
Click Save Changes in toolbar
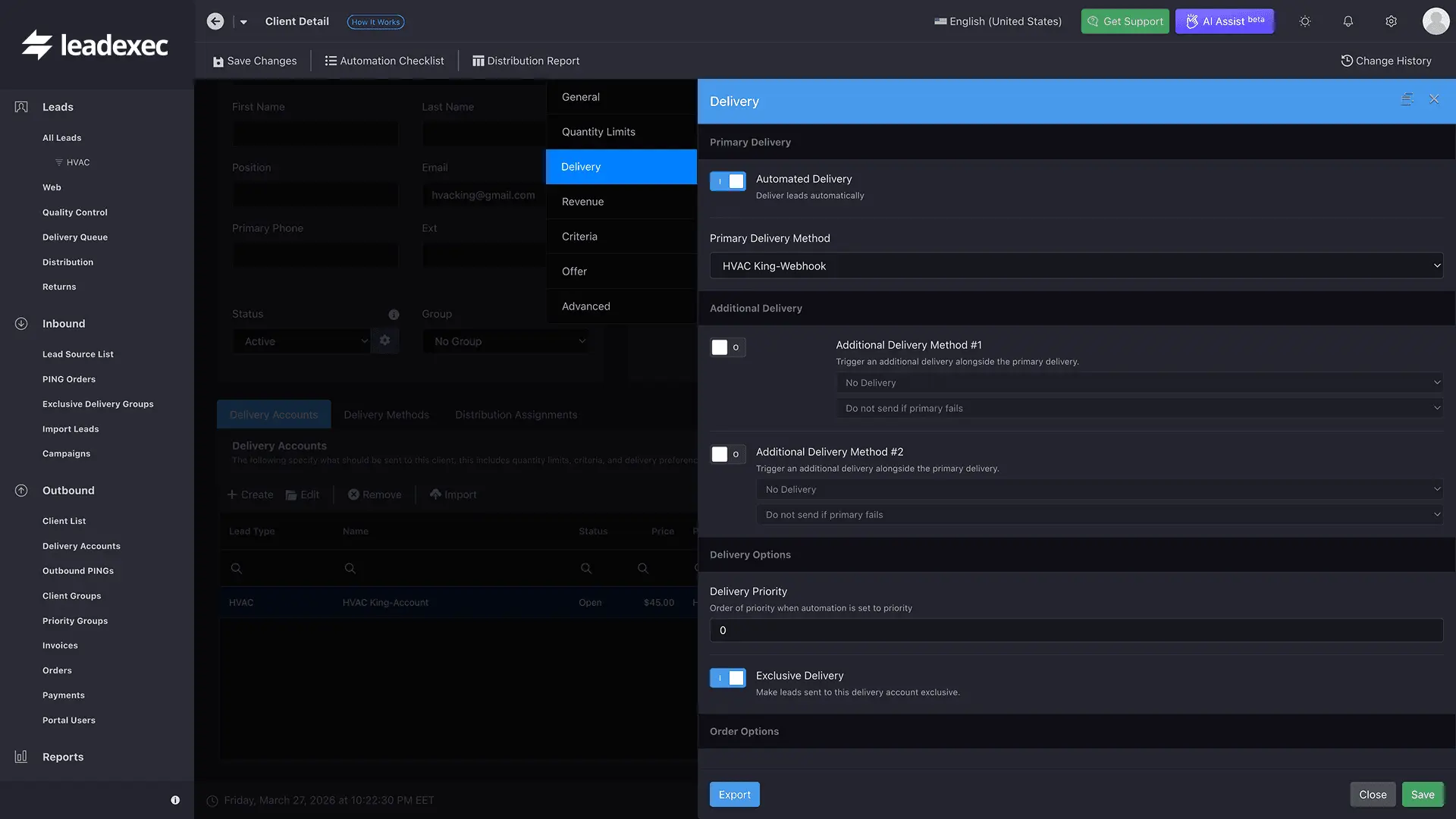255,61
